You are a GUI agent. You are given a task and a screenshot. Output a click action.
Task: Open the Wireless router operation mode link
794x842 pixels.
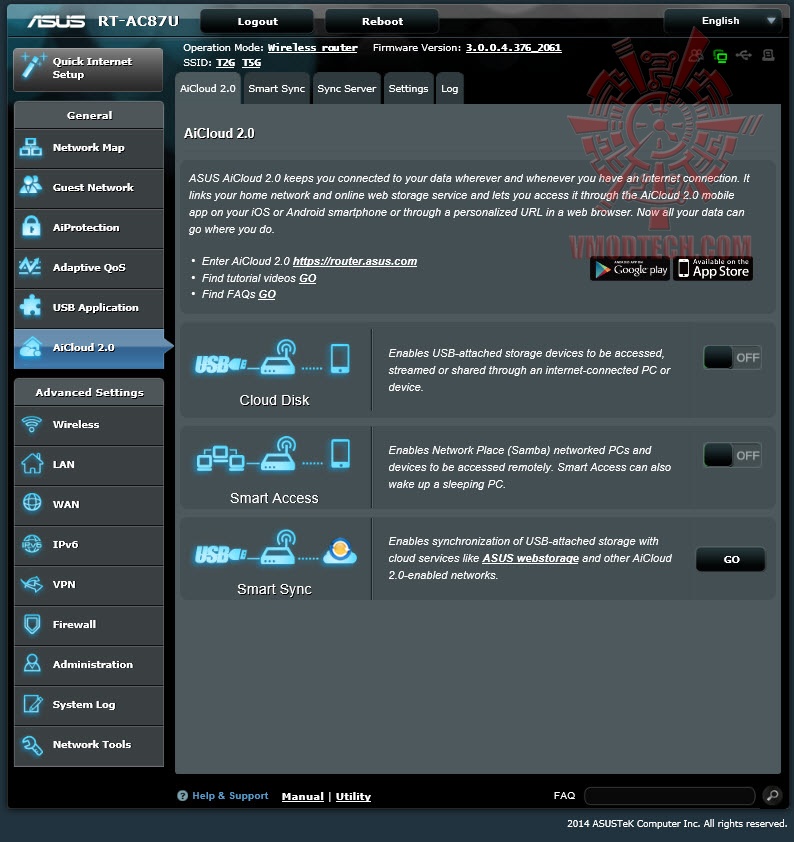[312, 48]
